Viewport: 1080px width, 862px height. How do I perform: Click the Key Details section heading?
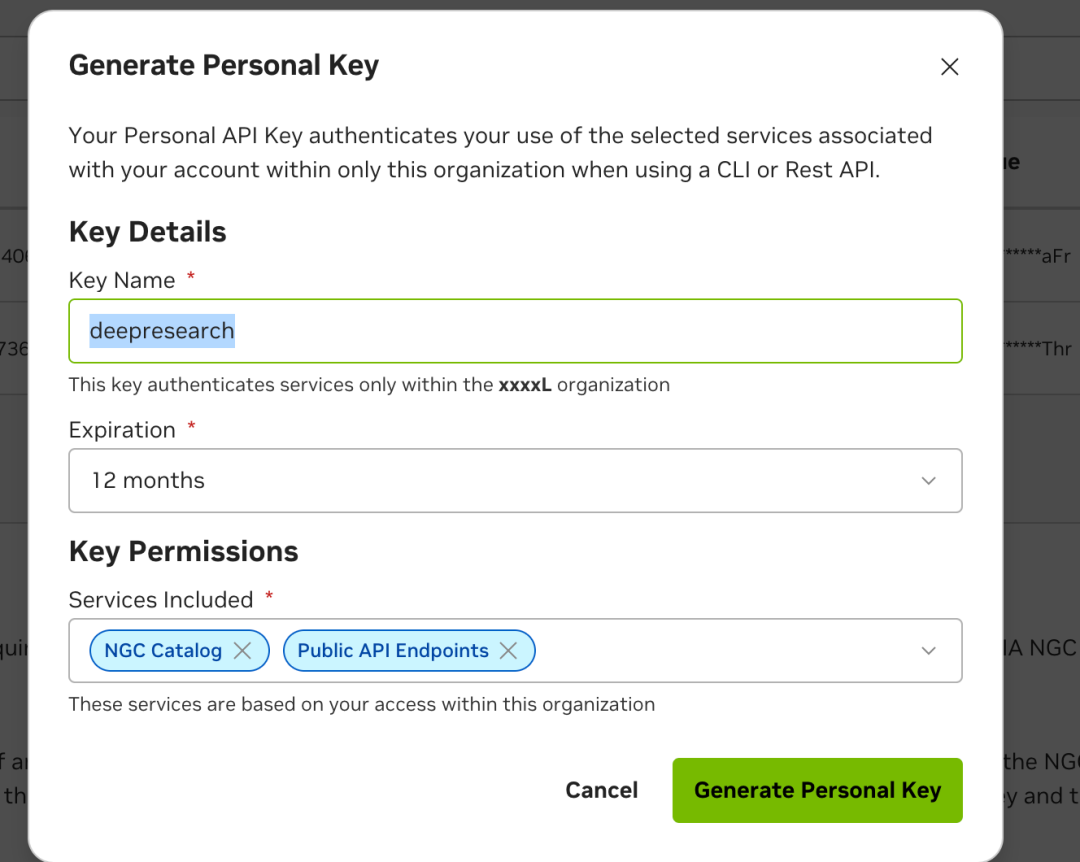click(147, 231)
